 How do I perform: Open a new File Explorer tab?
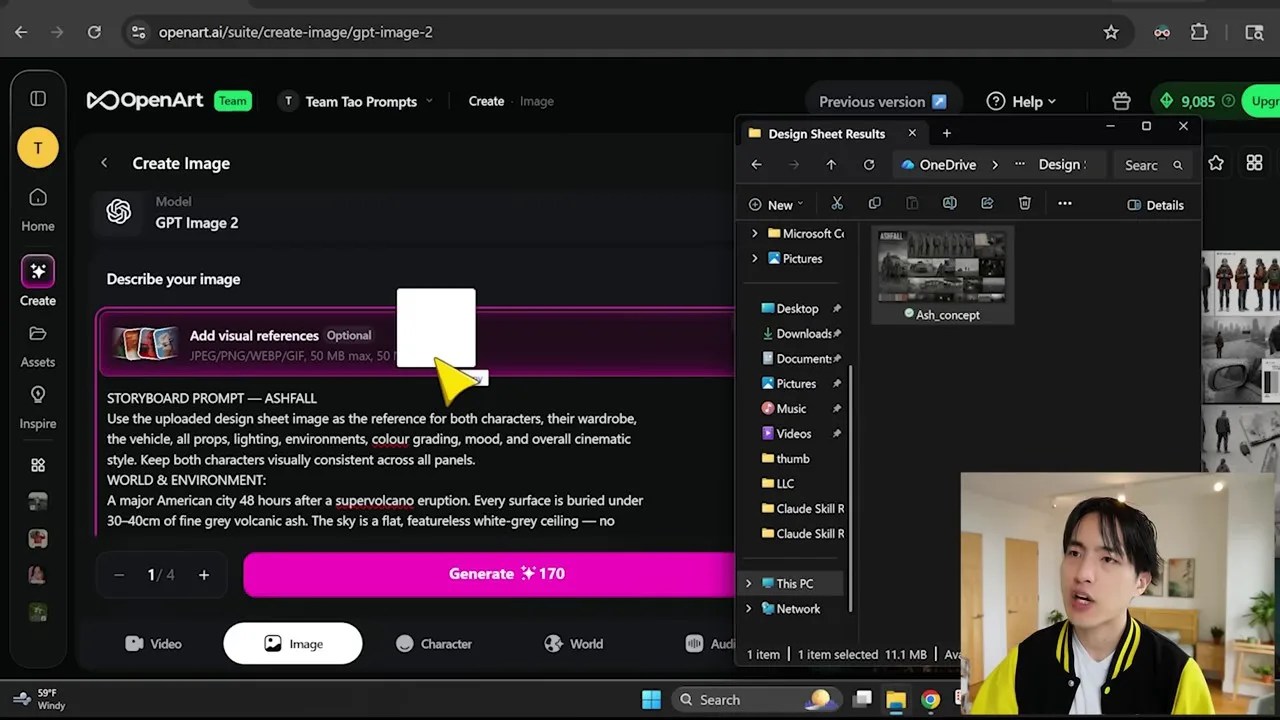coord(946,133)
